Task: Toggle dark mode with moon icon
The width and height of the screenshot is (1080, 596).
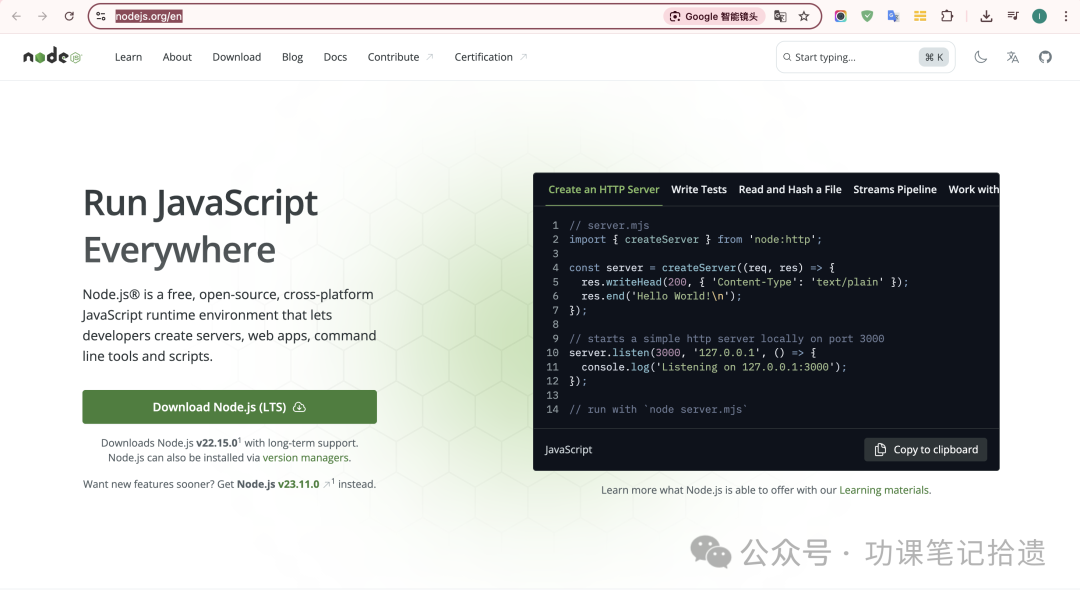Action: pyautogui.click(x=981, y=57)
